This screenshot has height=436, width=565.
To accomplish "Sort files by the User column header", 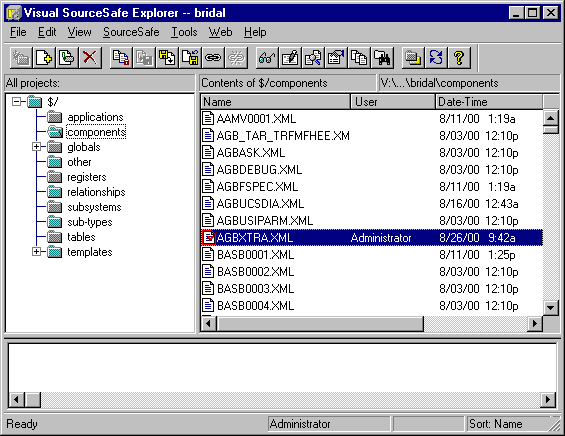I will [393, 102].
